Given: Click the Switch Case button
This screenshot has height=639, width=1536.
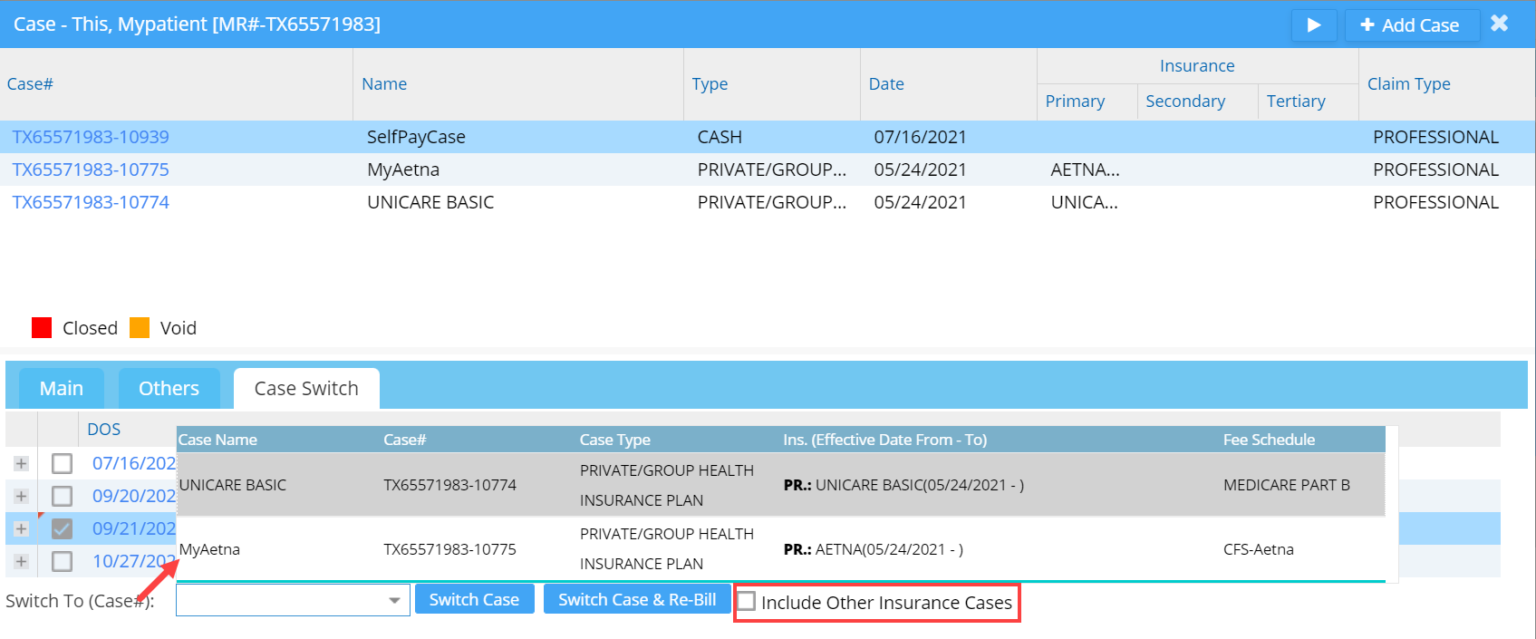Looking at the screenshot, I should pos(474,598).
